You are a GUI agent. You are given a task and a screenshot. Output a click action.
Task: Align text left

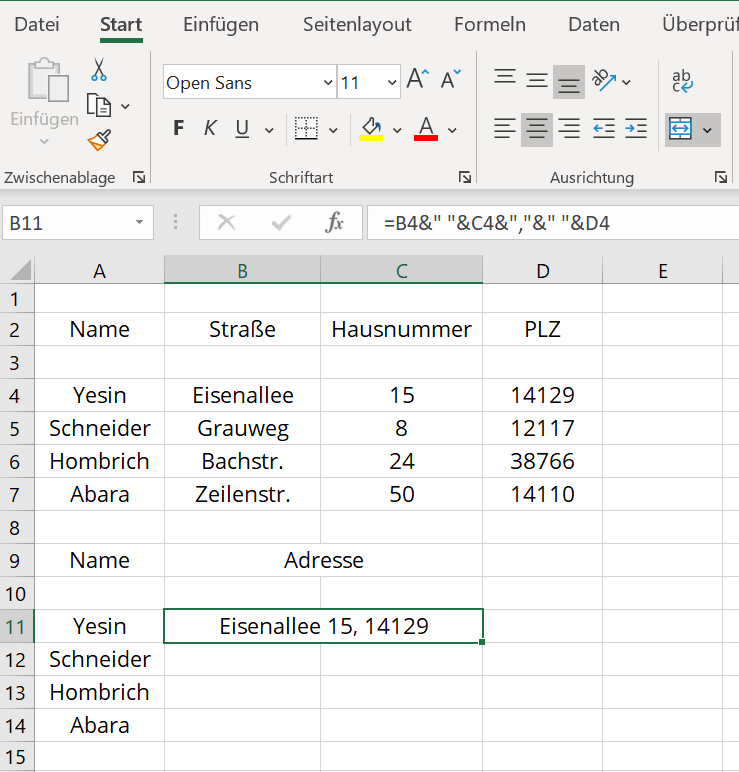coord(505,129)
